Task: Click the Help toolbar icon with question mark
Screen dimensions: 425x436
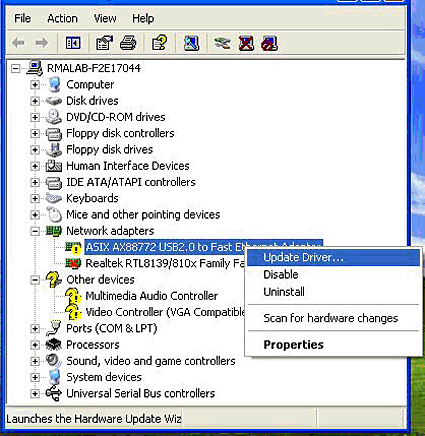Action: 159,43
